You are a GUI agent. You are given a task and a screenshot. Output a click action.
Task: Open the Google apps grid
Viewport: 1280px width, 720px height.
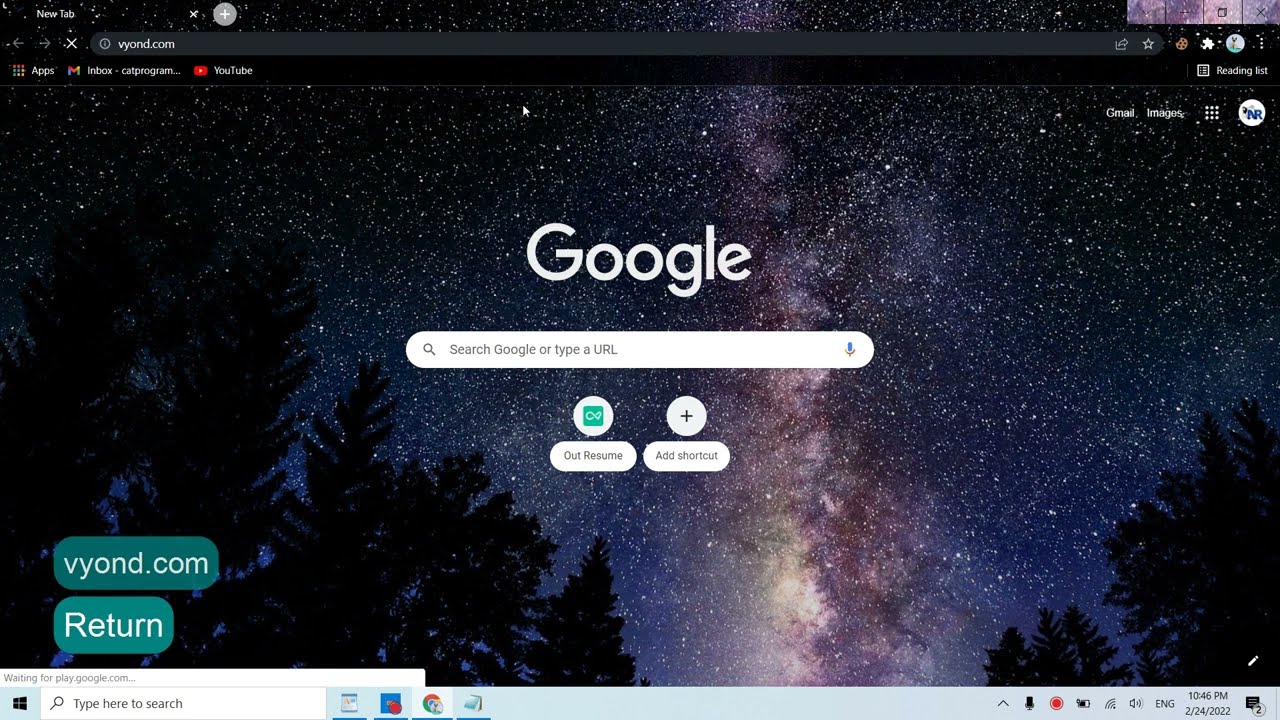(x=1211, y=113)
